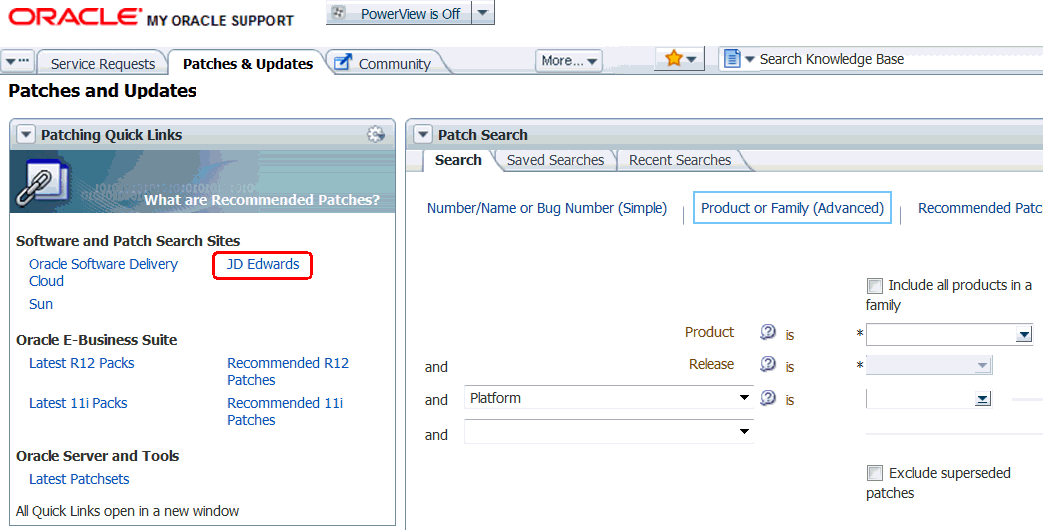Collapse the Patching Quick Links panel
The height and width of the screenshot is (530, 1043).
point(25,135)
